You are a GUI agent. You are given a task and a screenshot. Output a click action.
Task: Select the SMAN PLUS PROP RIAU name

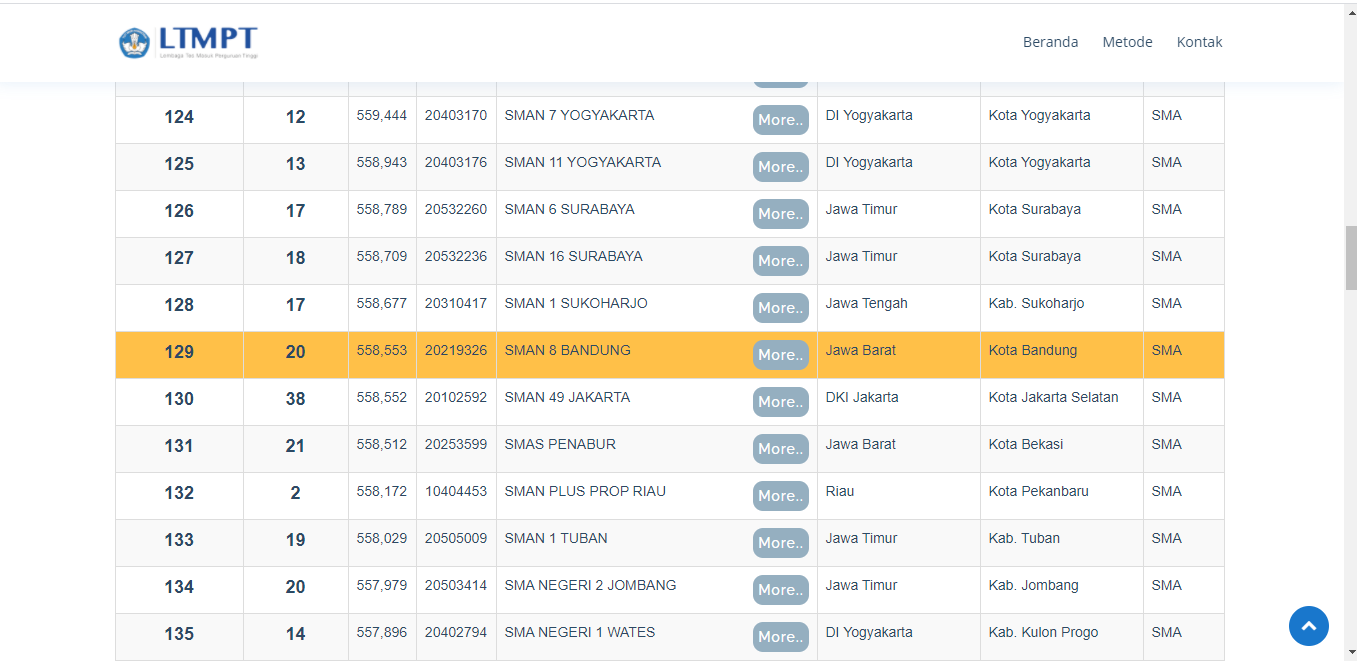[585, 491]
